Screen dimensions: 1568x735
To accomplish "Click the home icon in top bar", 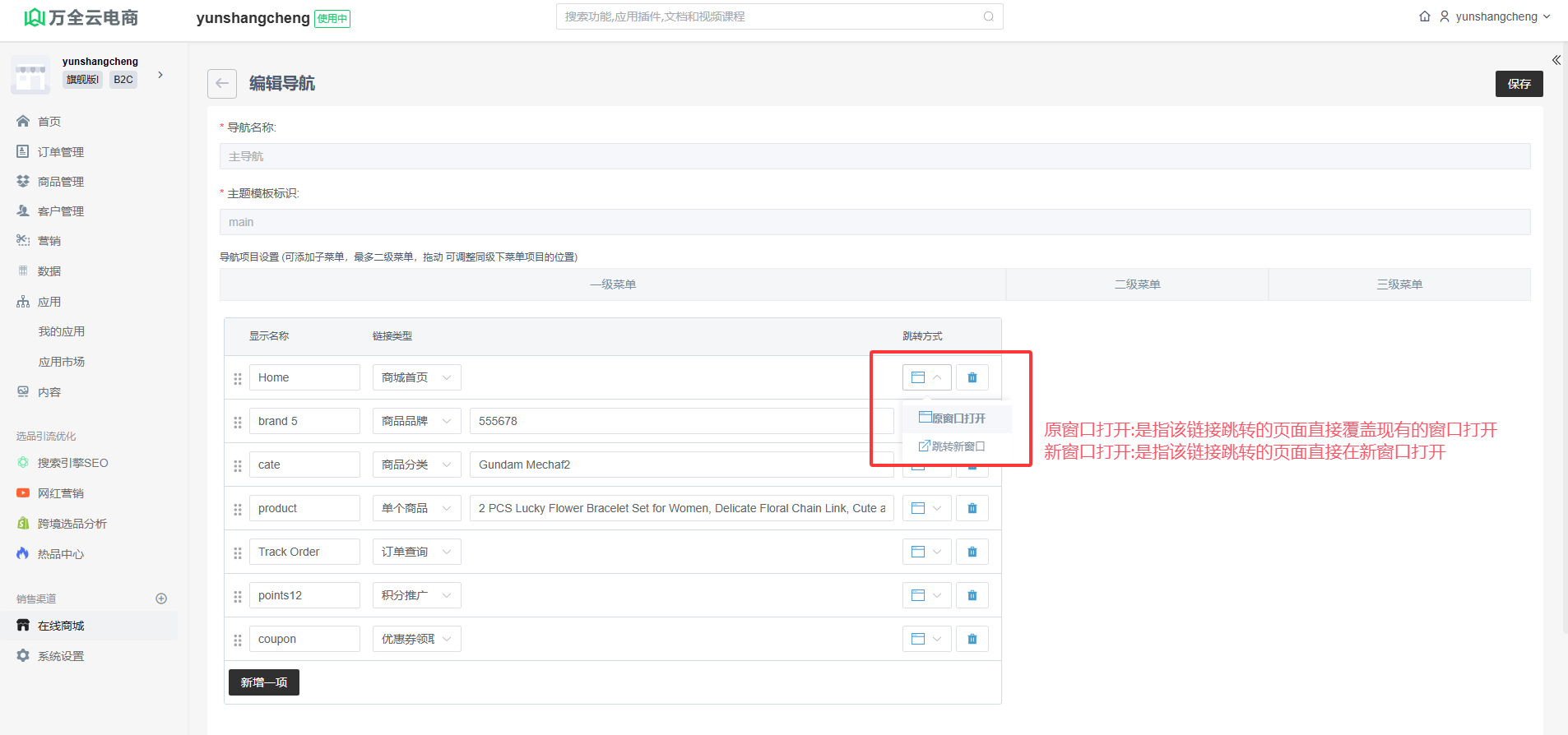I will click(1425, 16).
